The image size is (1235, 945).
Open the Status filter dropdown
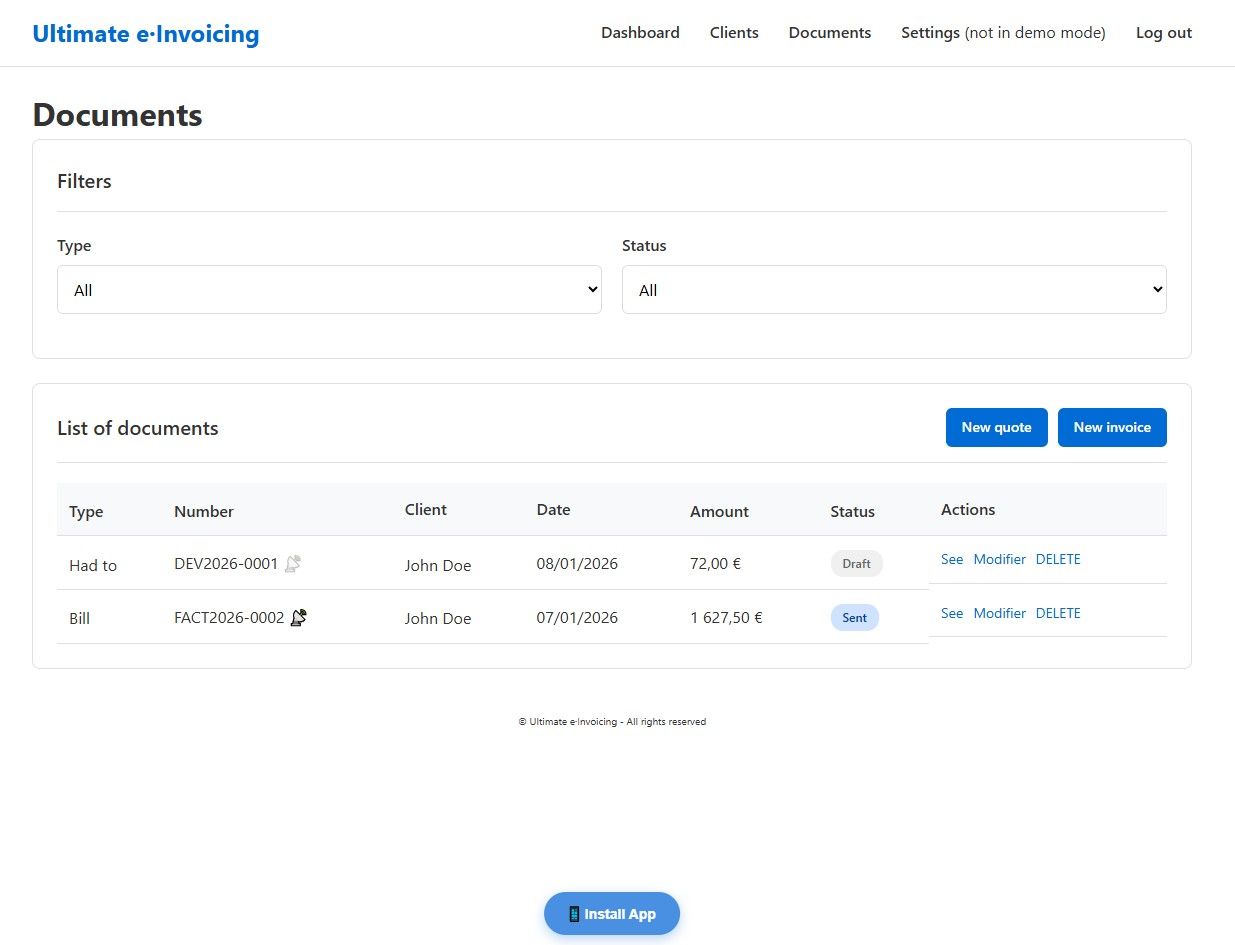tap(893, 290)
